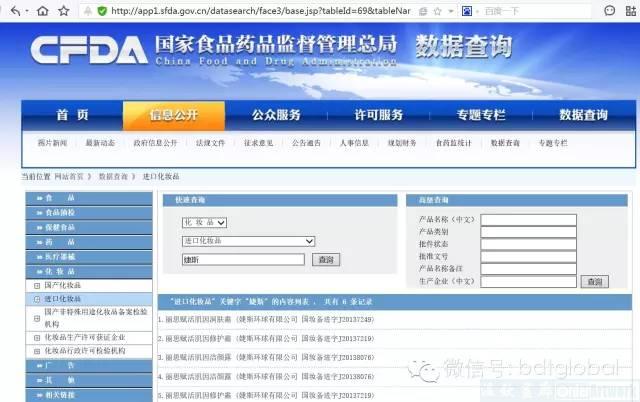Open the 首页 main navigation tab
640x402 pixels.
pos(73,115)
